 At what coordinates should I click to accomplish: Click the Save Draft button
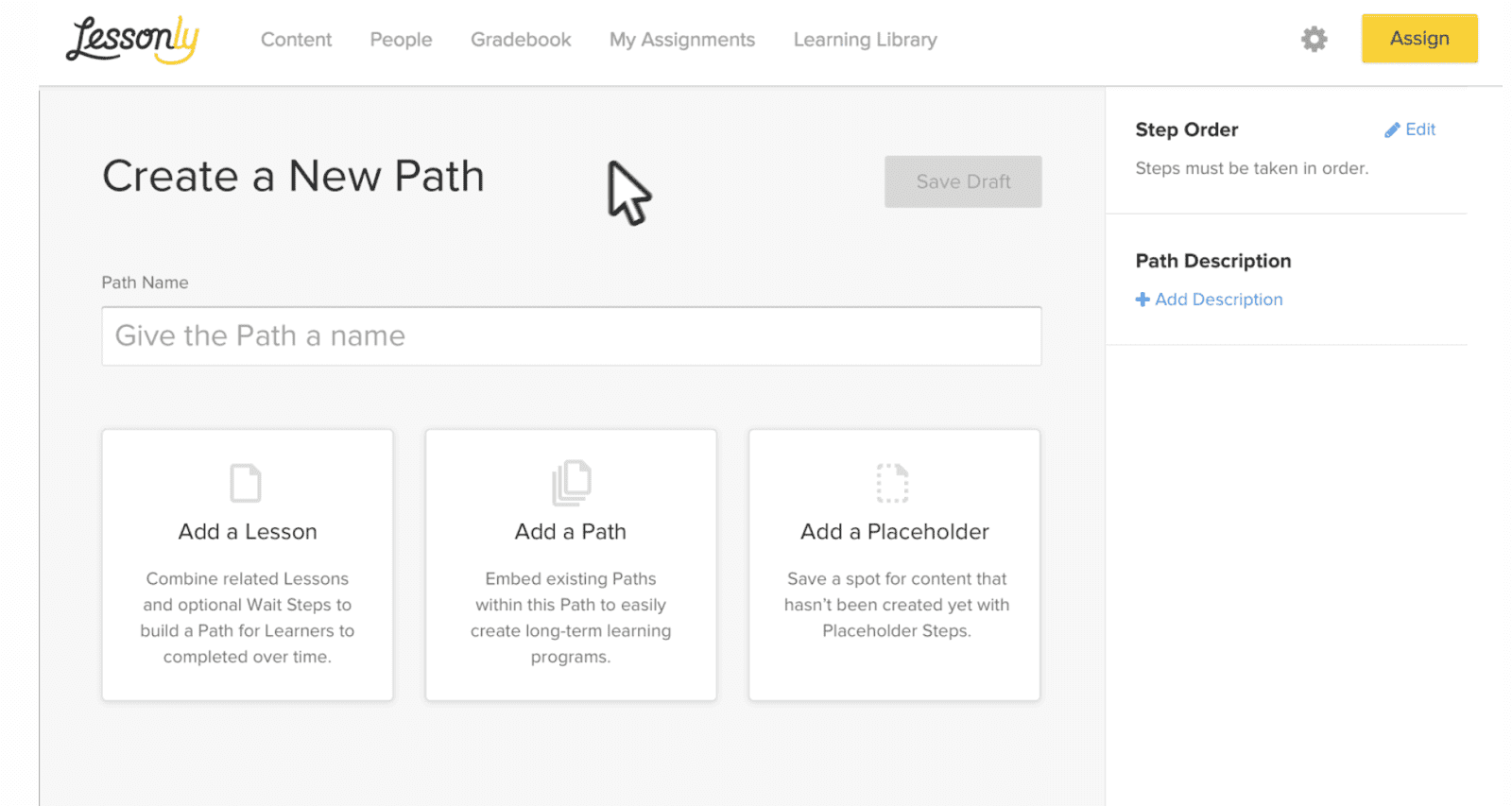963,181
